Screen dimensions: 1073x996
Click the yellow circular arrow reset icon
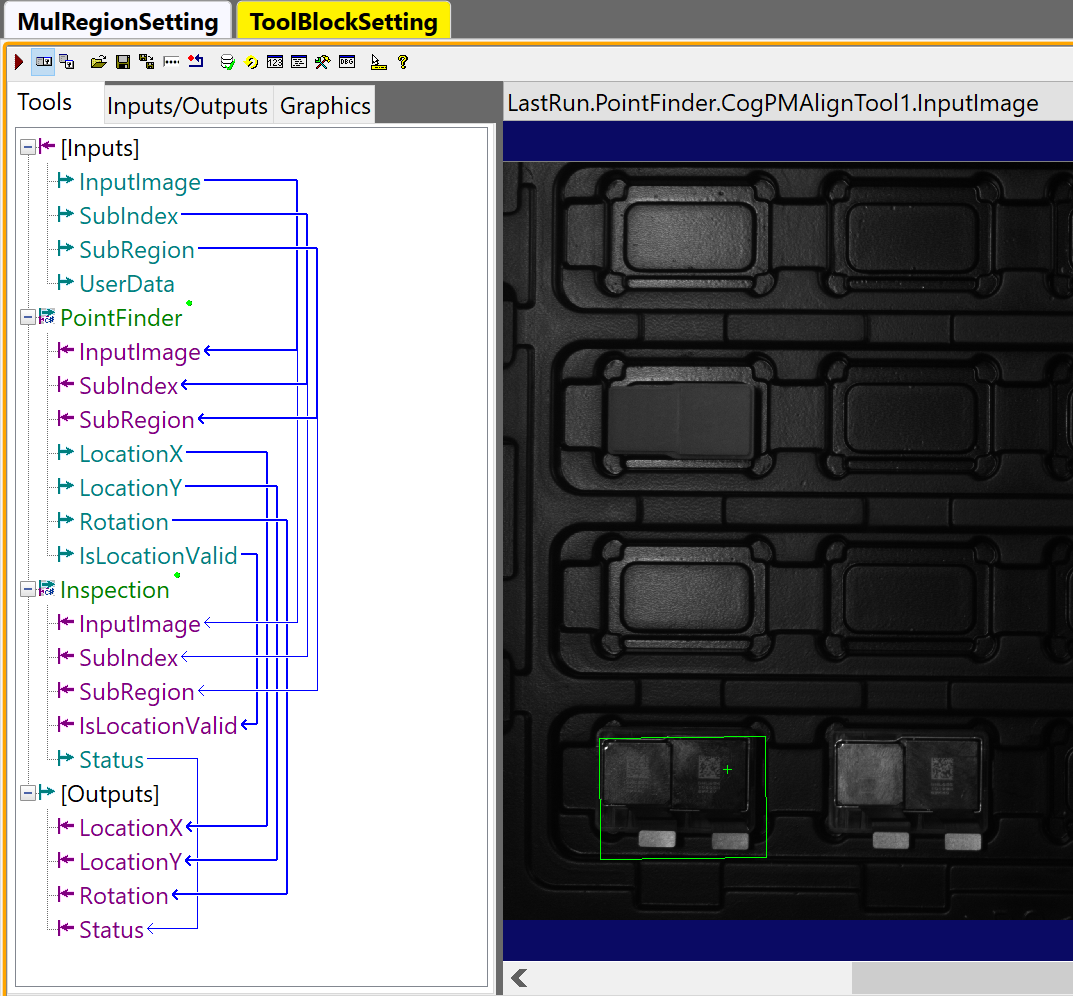point(252,62)
